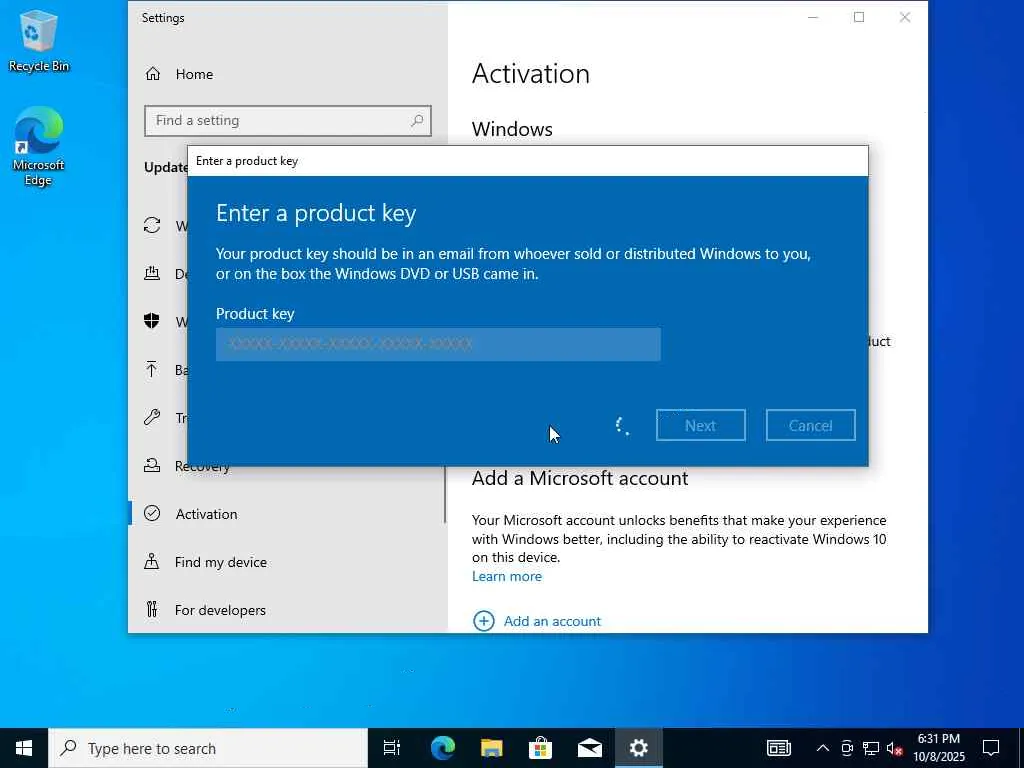Click the magnifier icon in Find a setting
Image resolution: width=1024 pixels, height=768 pixels.
417,120
